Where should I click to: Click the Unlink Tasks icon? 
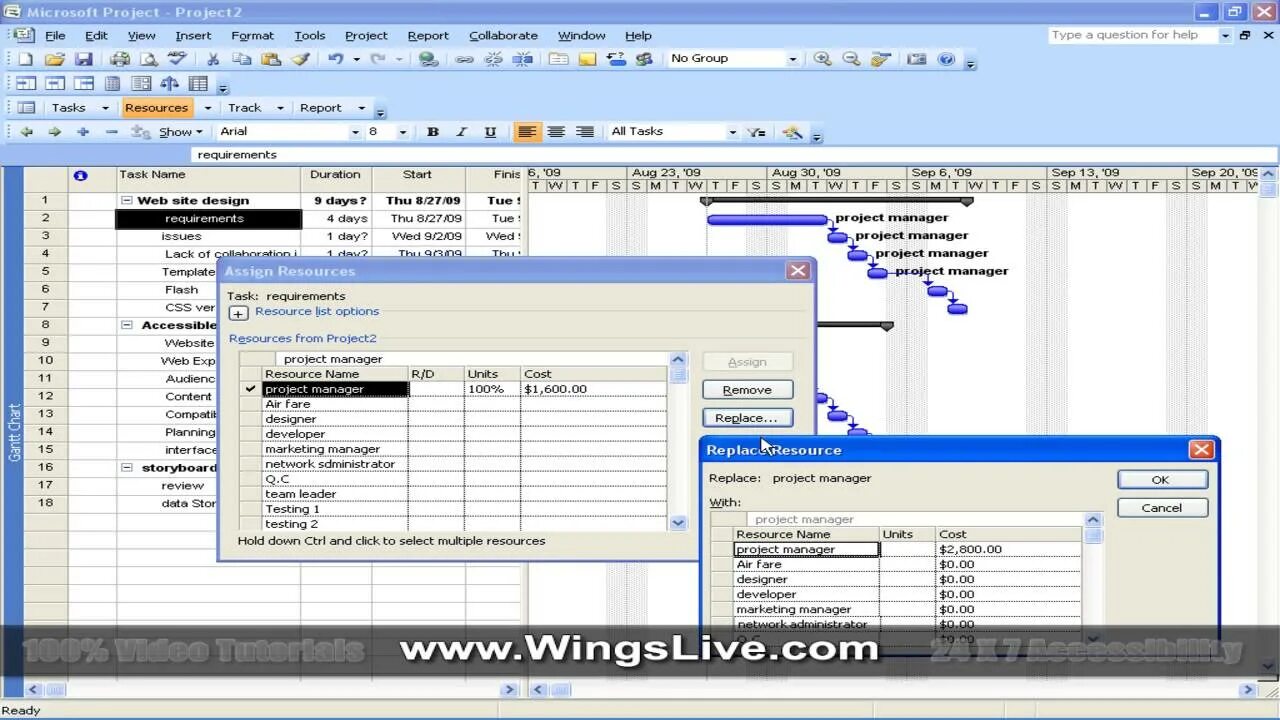coord(492,58)
